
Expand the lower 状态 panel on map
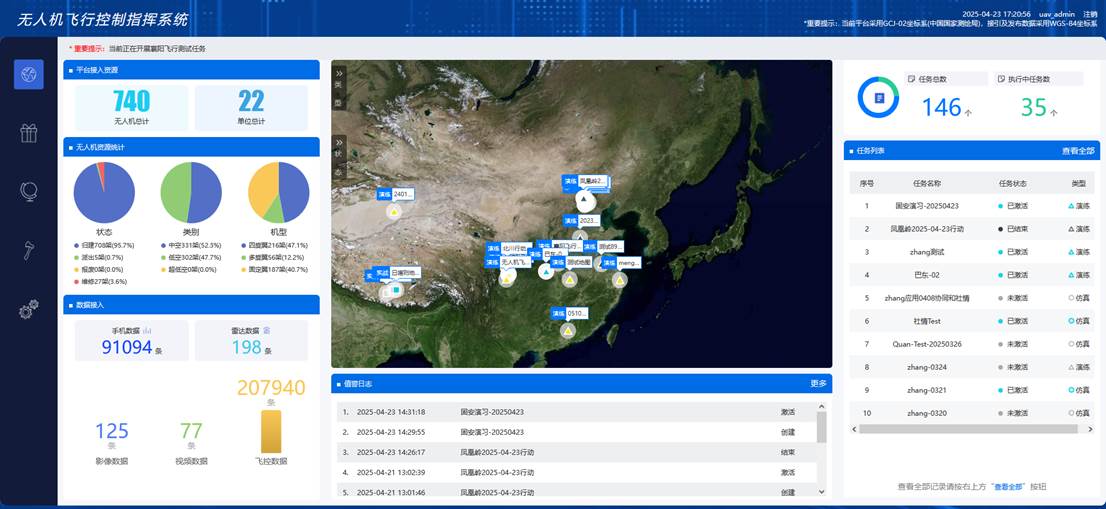tap(339, 142)
